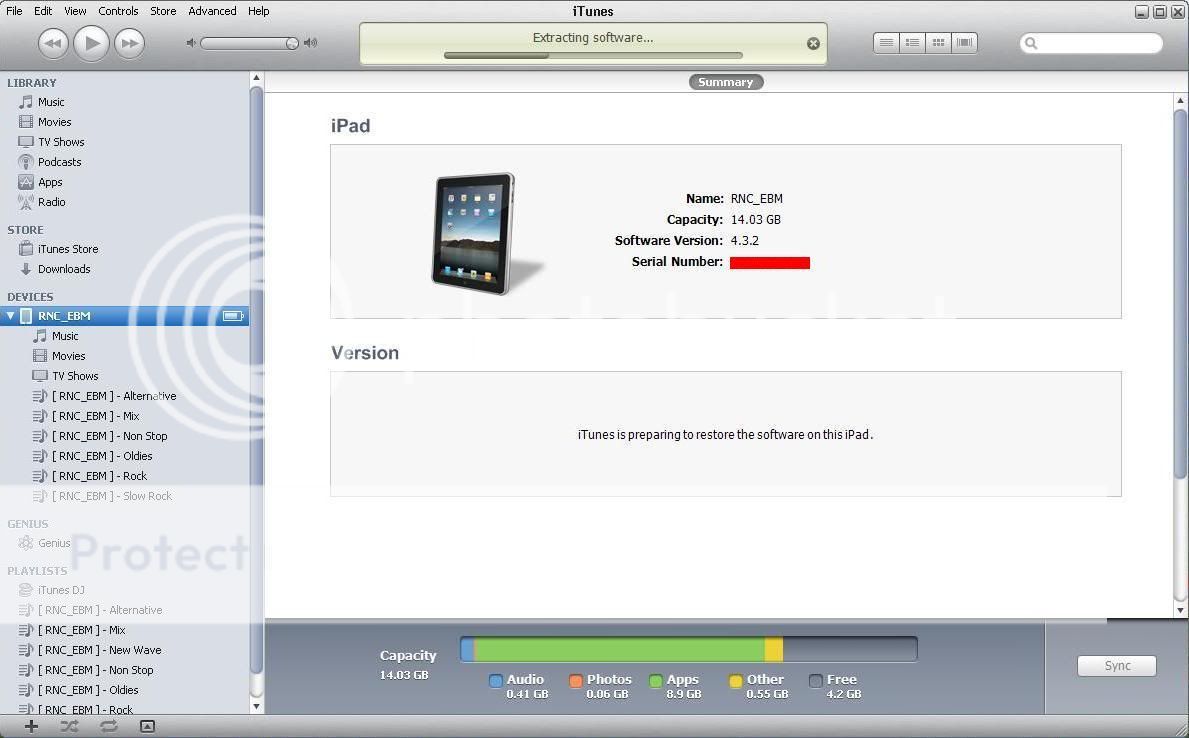
Task: Open the Help menu
Action: 259,11
